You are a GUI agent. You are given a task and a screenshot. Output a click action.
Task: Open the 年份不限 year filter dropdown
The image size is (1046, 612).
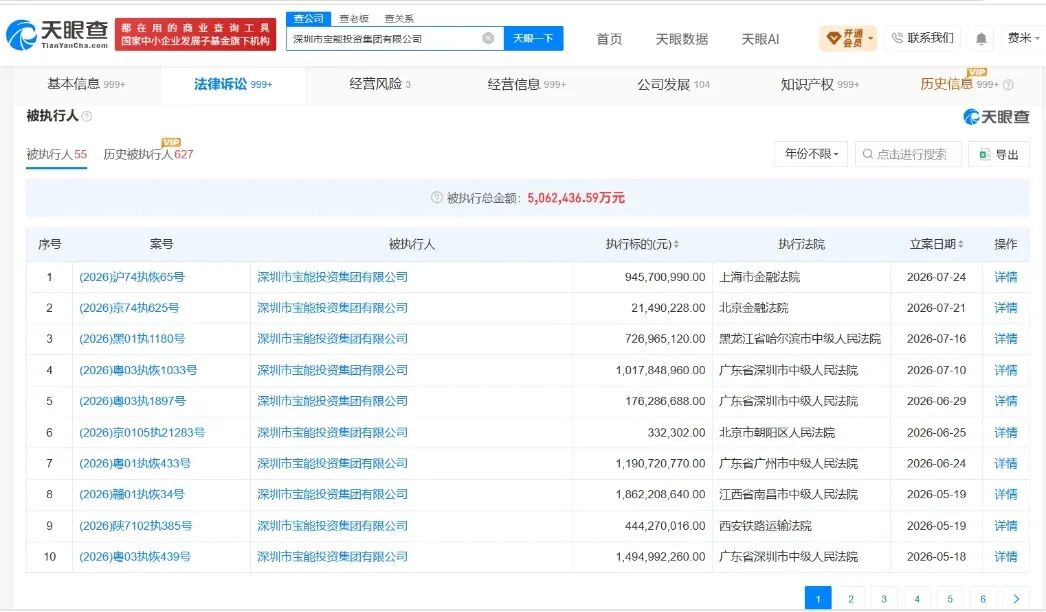[811, 154]
